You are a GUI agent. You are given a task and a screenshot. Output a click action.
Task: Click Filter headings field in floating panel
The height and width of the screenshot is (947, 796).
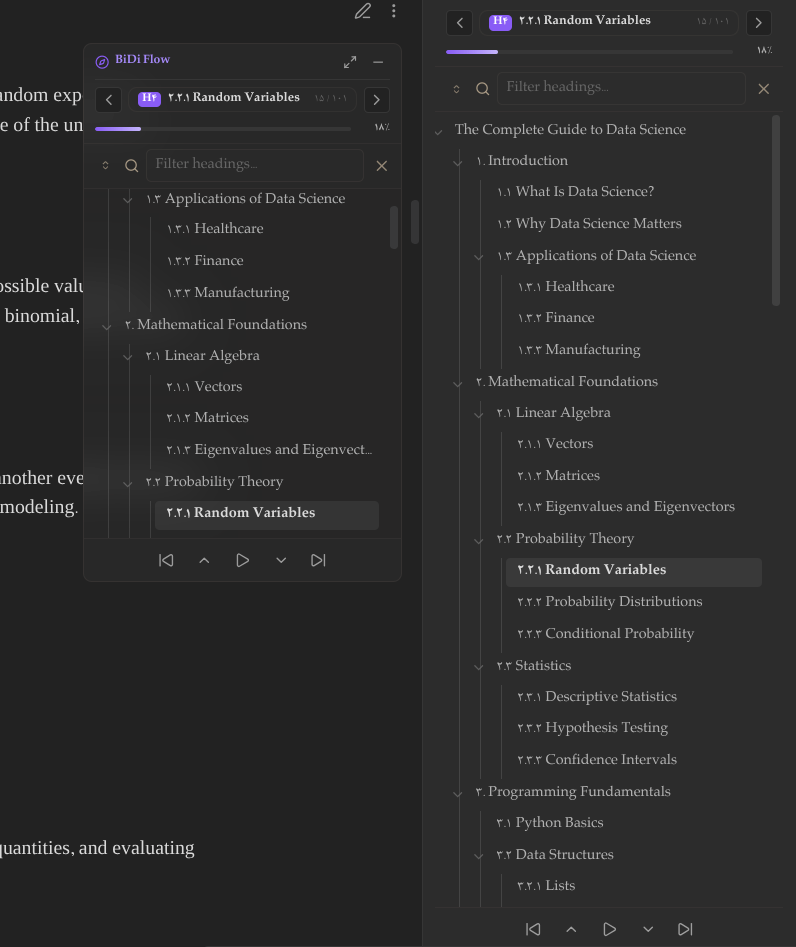pyautogui.click(x=255, y=165)
